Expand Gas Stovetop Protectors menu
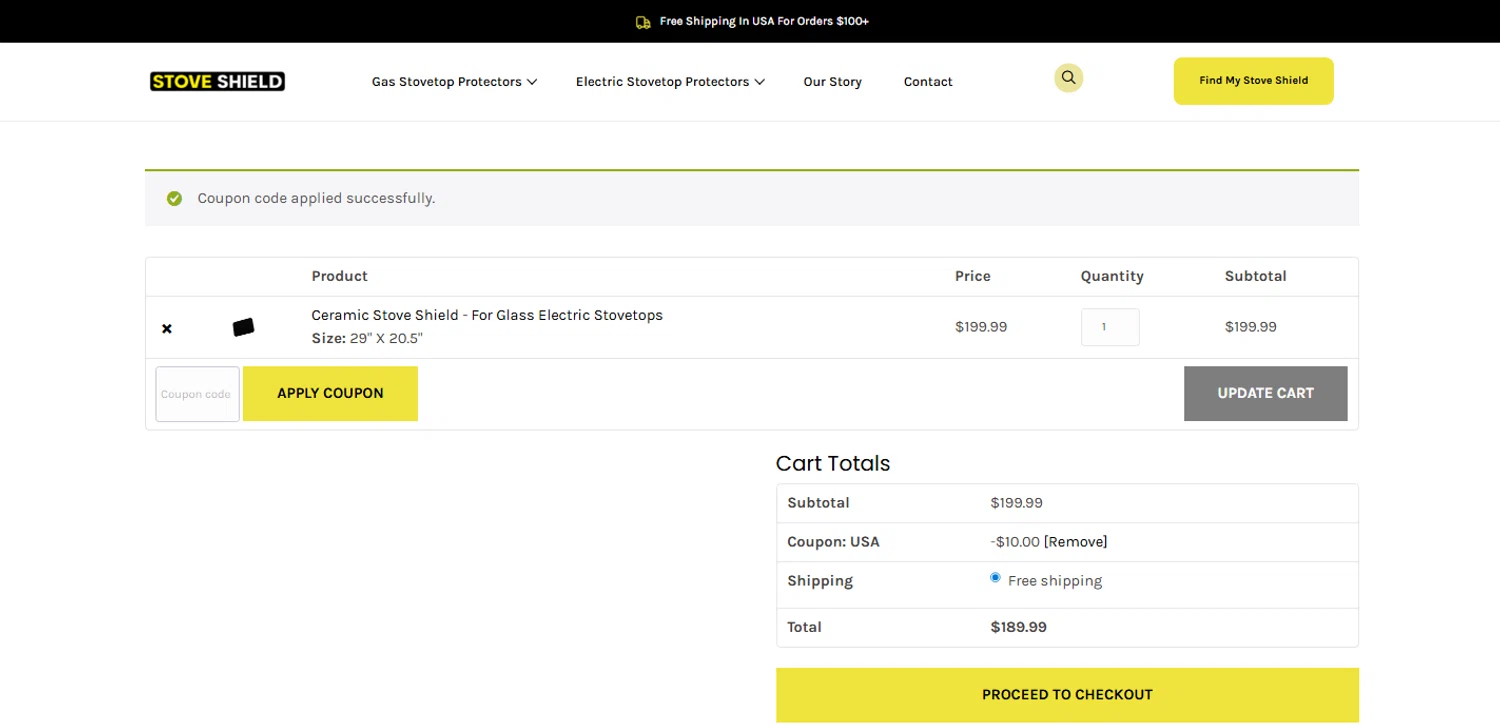Screen dimensions: 1500x728 (454, 82)
